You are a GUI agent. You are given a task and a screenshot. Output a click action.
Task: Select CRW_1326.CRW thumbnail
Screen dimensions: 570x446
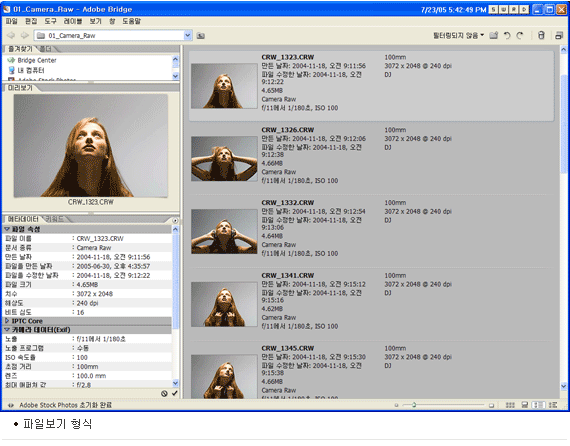point(224,159)
